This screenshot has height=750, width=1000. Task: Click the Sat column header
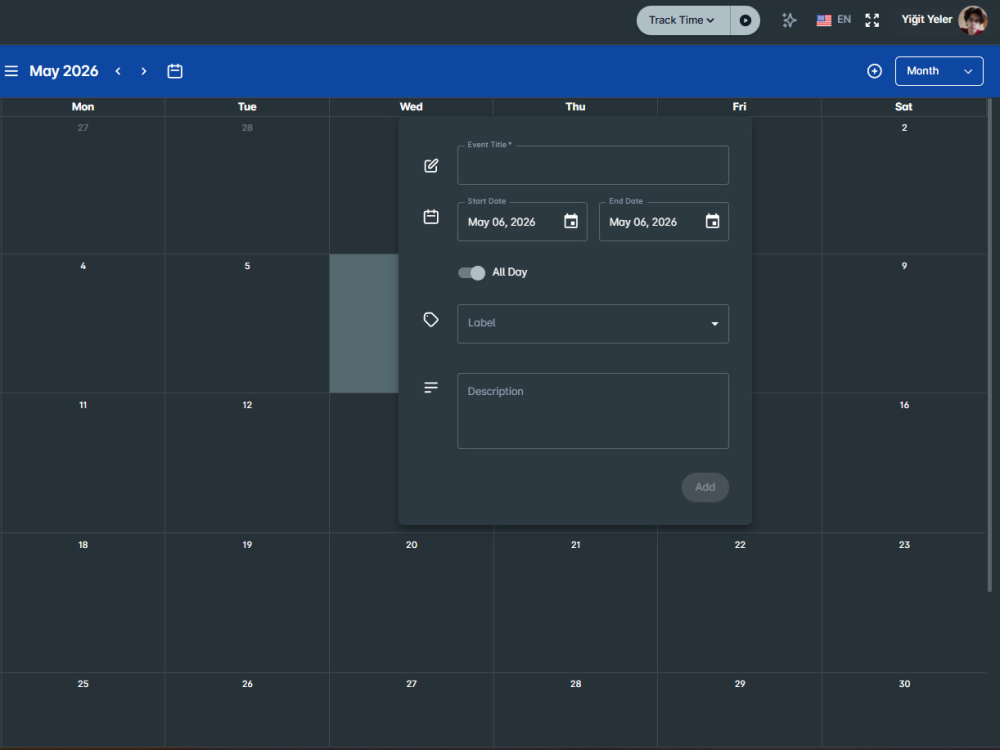[904, 107]
